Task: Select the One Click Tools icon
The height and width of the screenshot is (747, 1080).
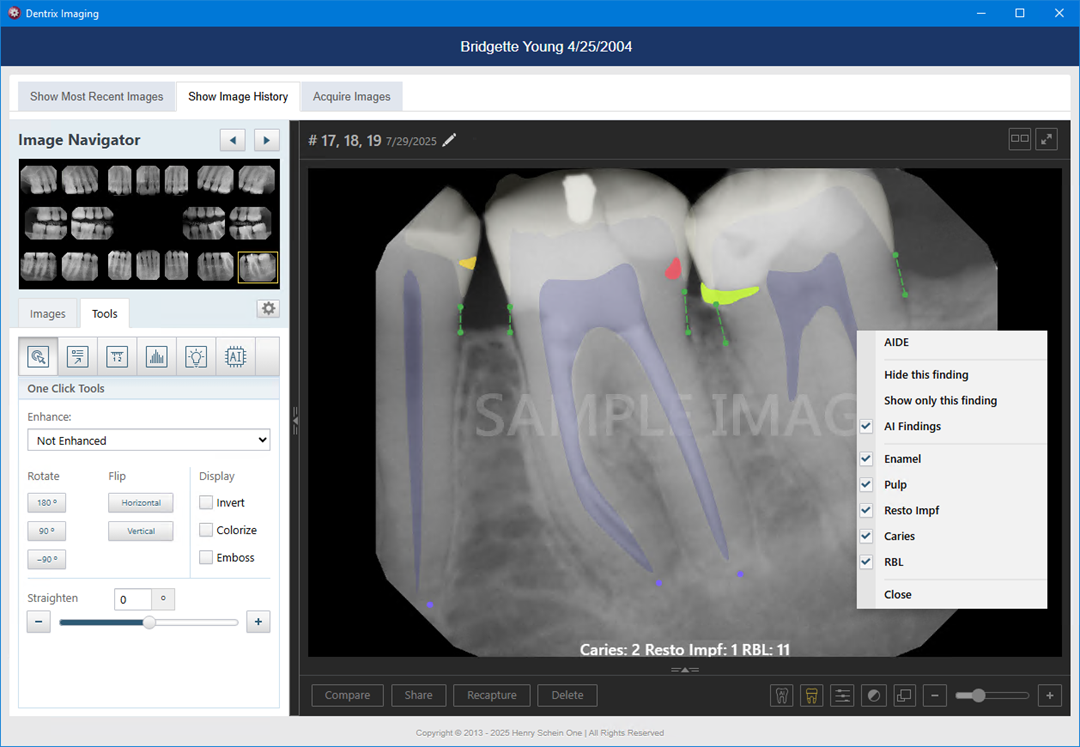Action: 38,357
